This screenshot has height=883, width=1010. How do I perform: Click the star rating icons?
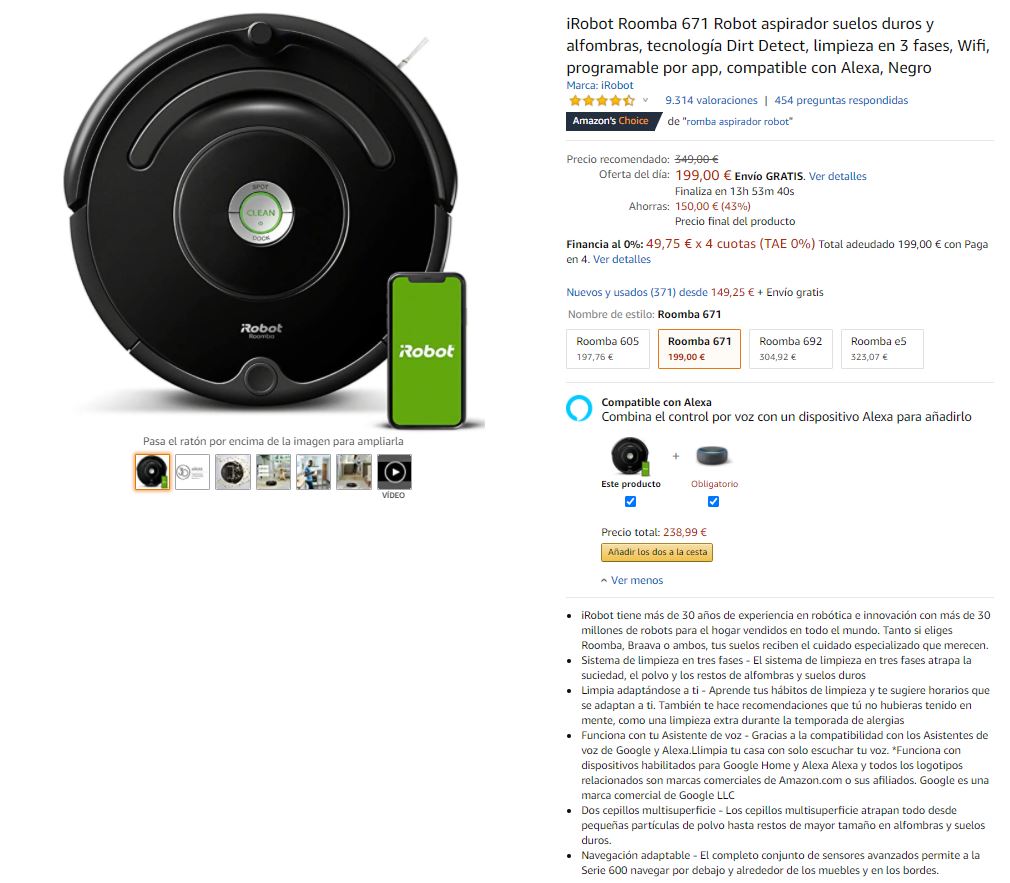[x=602, y=100]
